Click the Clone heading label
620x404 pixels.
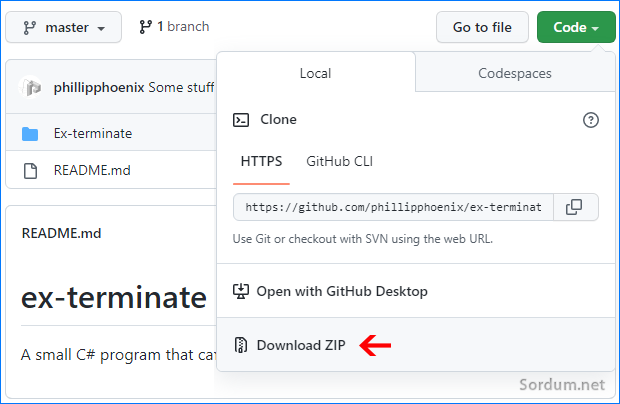(278, 119)
